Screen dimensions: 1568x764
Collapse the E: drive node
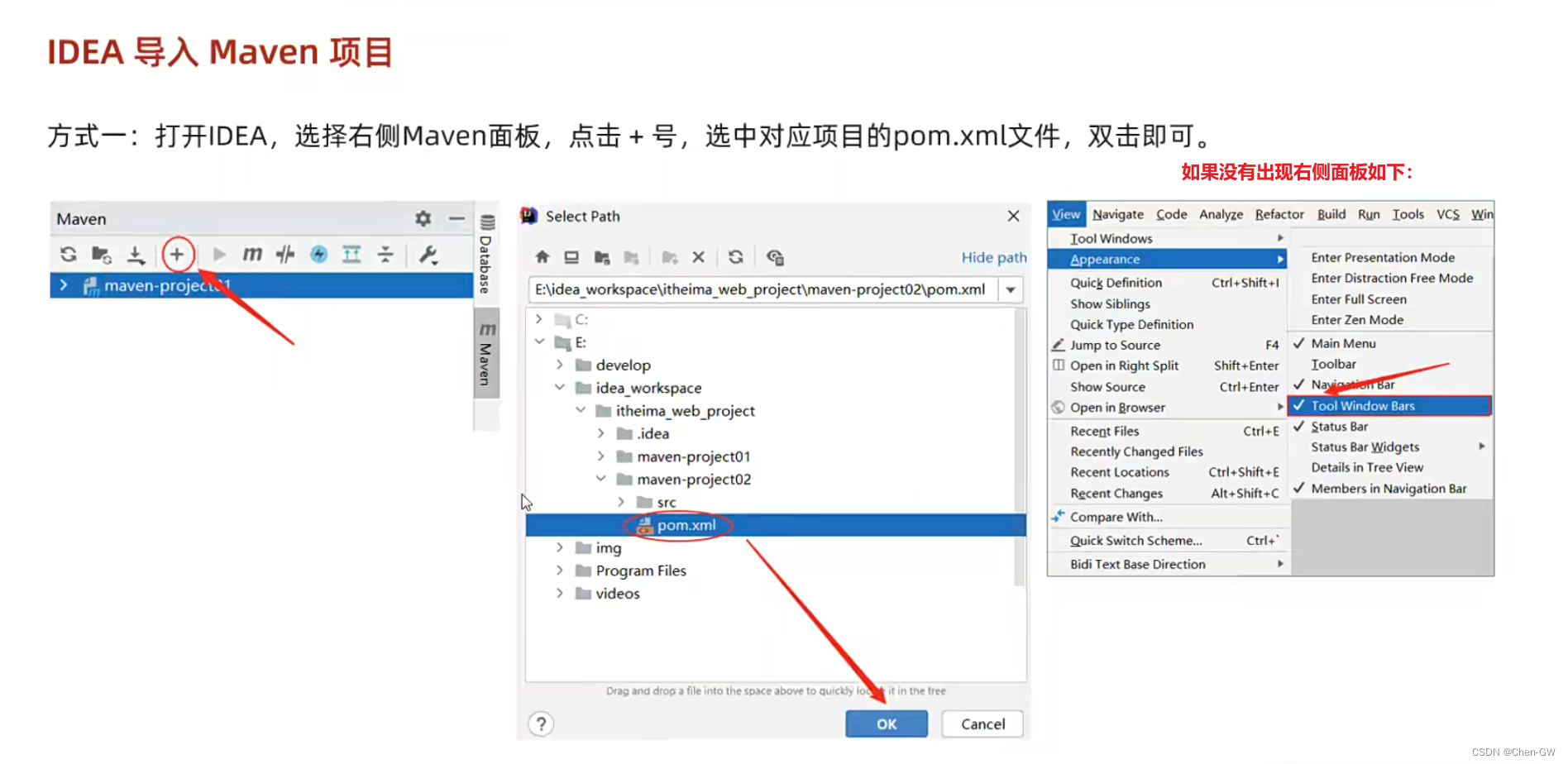pyautogui.click(x=539, y=341)
